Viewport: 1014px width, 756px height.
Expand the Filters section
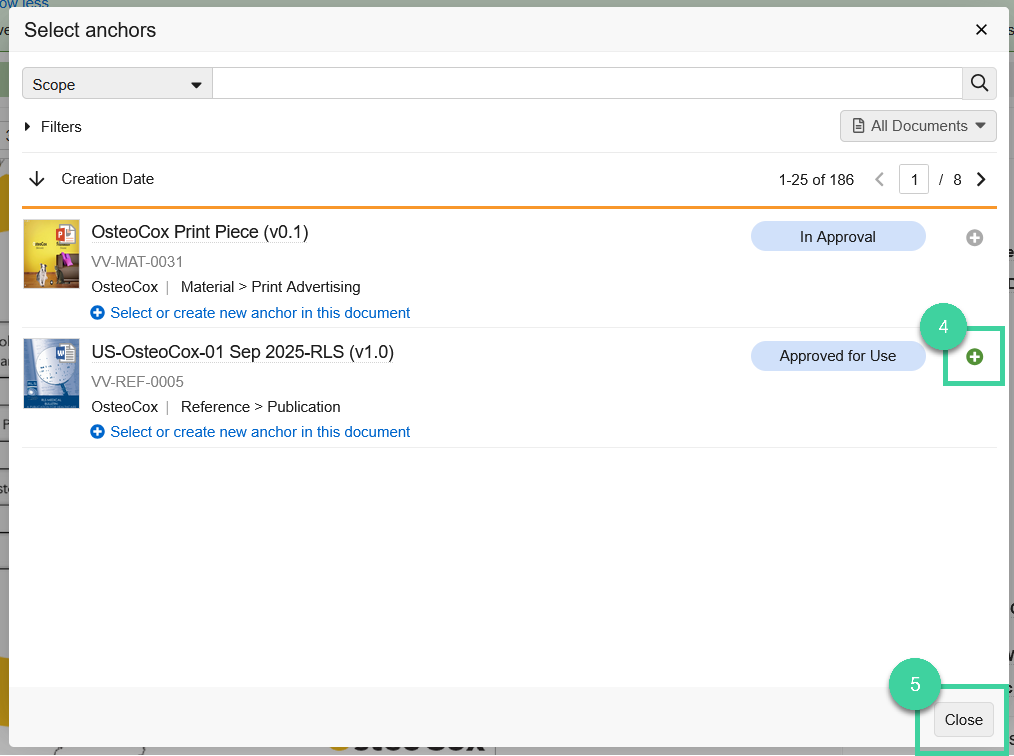click(x=52, y=127)
